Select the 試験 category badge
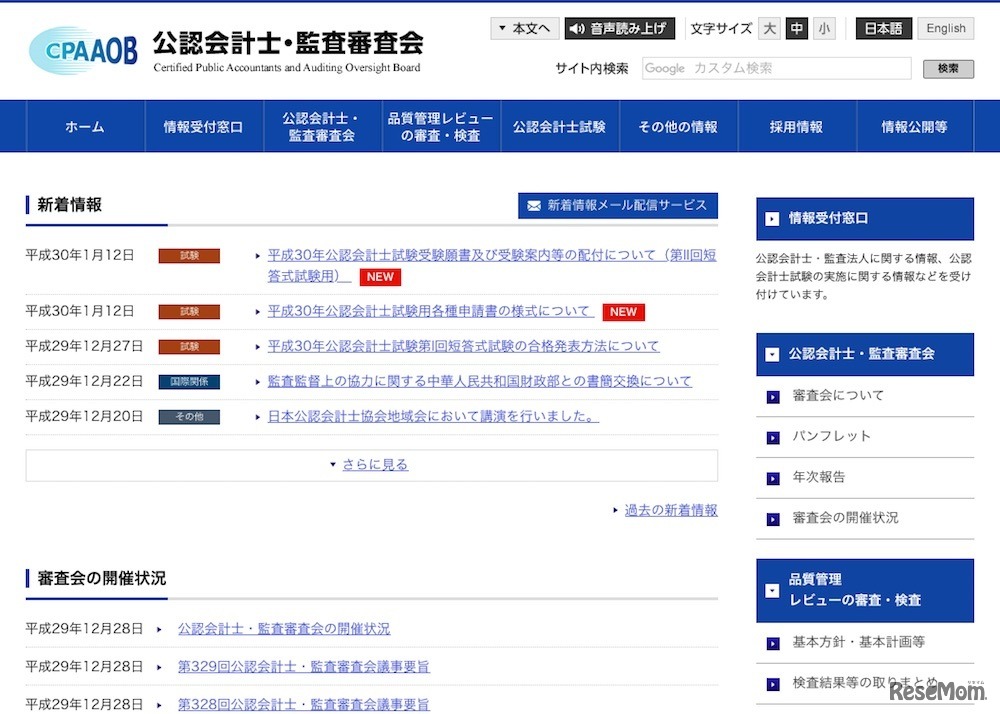This screenshot has width=1000, height=714. tap(189, 255)
